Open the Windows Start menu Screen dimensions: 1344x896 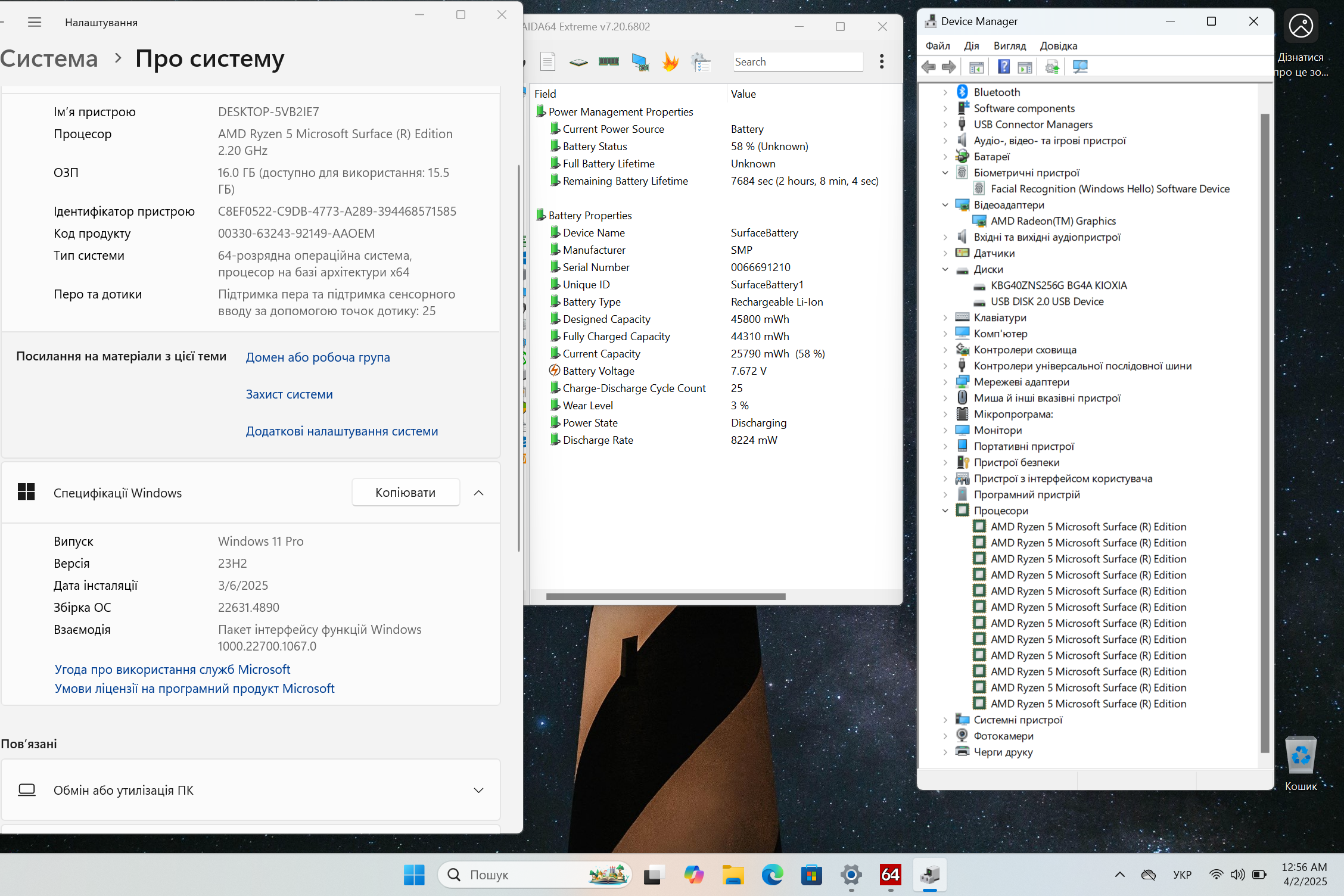point(414,875)
